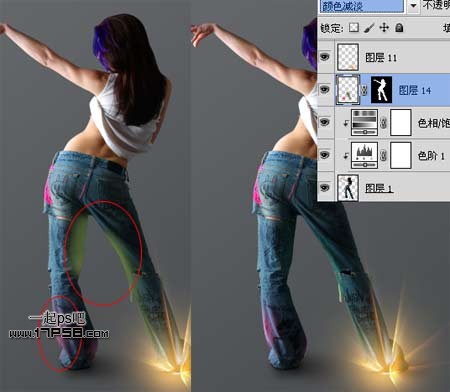
Task: Click the lock all padlock icon
Action: tap(399, 28)
